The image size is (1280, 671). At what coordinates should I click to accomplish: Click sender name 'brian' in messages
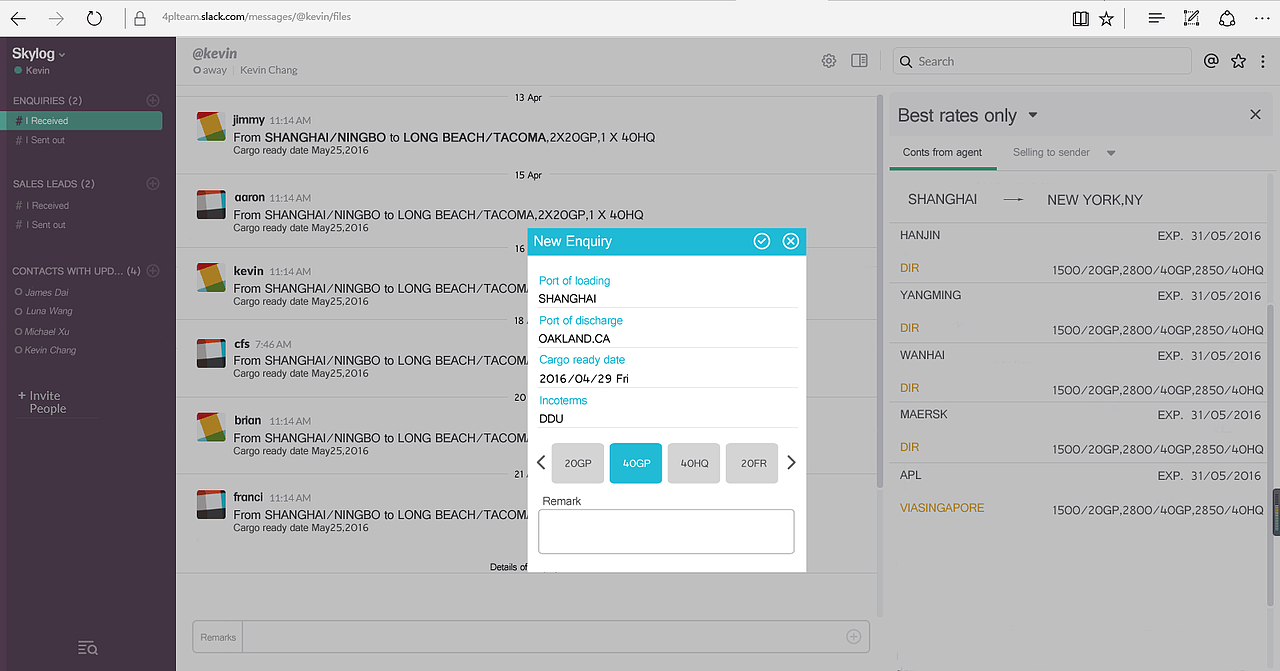[247, 421]
